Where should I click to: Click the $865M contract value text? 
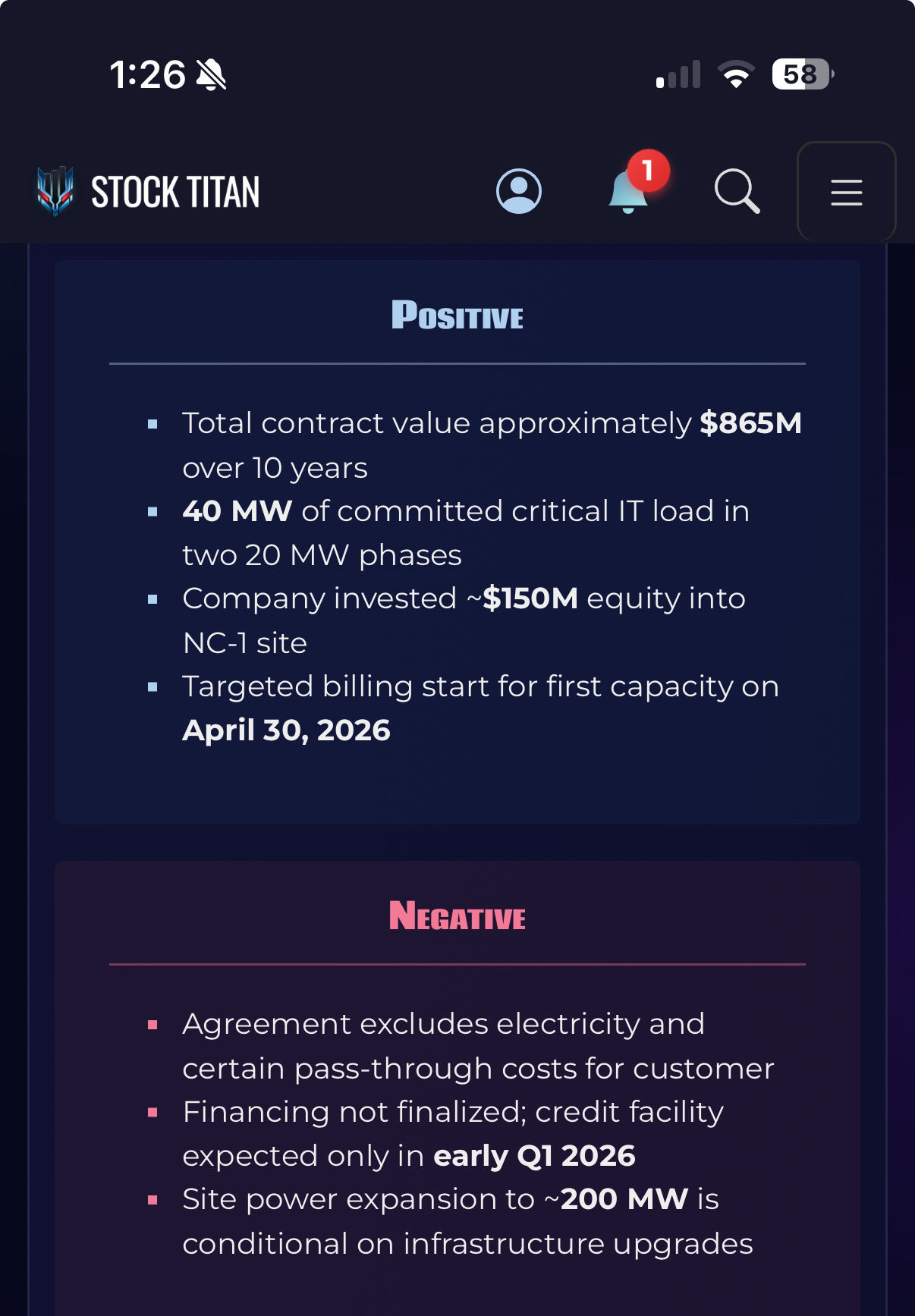point(751,423)
